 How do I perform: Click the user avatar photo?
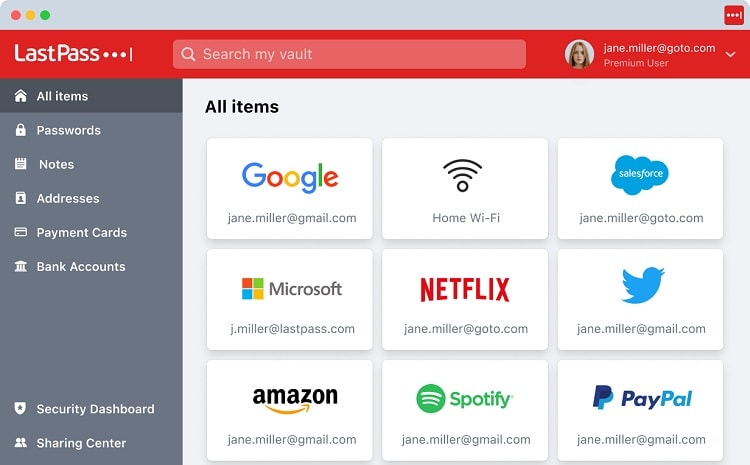[x=579, y=54]
